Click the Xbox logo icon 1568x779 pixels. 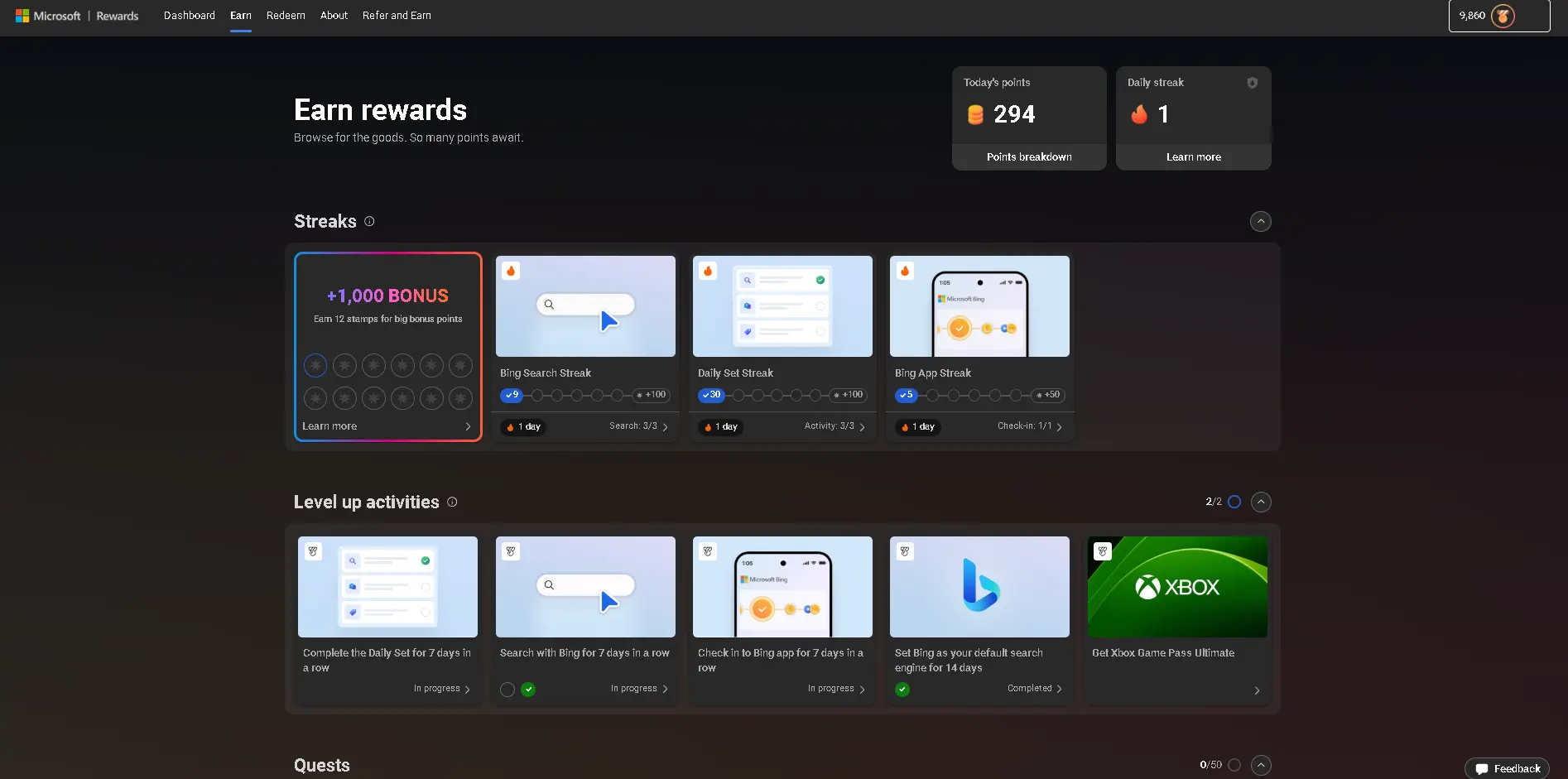click(1147, 588)
